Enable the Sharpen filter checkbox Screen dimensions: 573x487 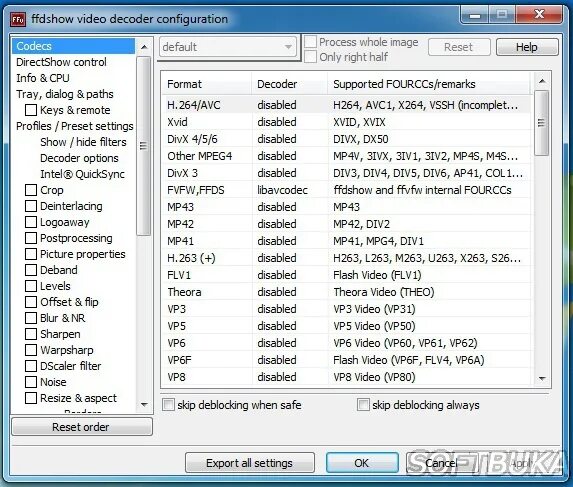pos(31,334)
